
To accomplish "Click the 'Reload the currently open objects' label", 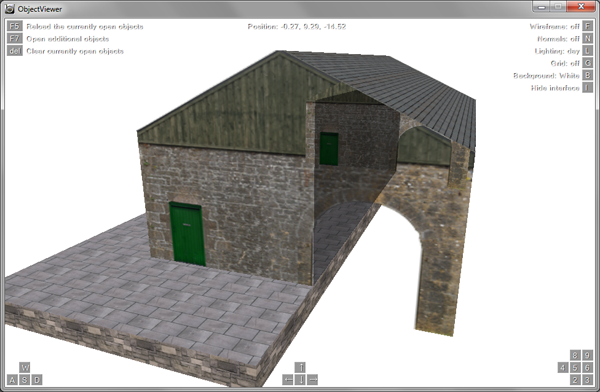I will [x=85, y=26].
